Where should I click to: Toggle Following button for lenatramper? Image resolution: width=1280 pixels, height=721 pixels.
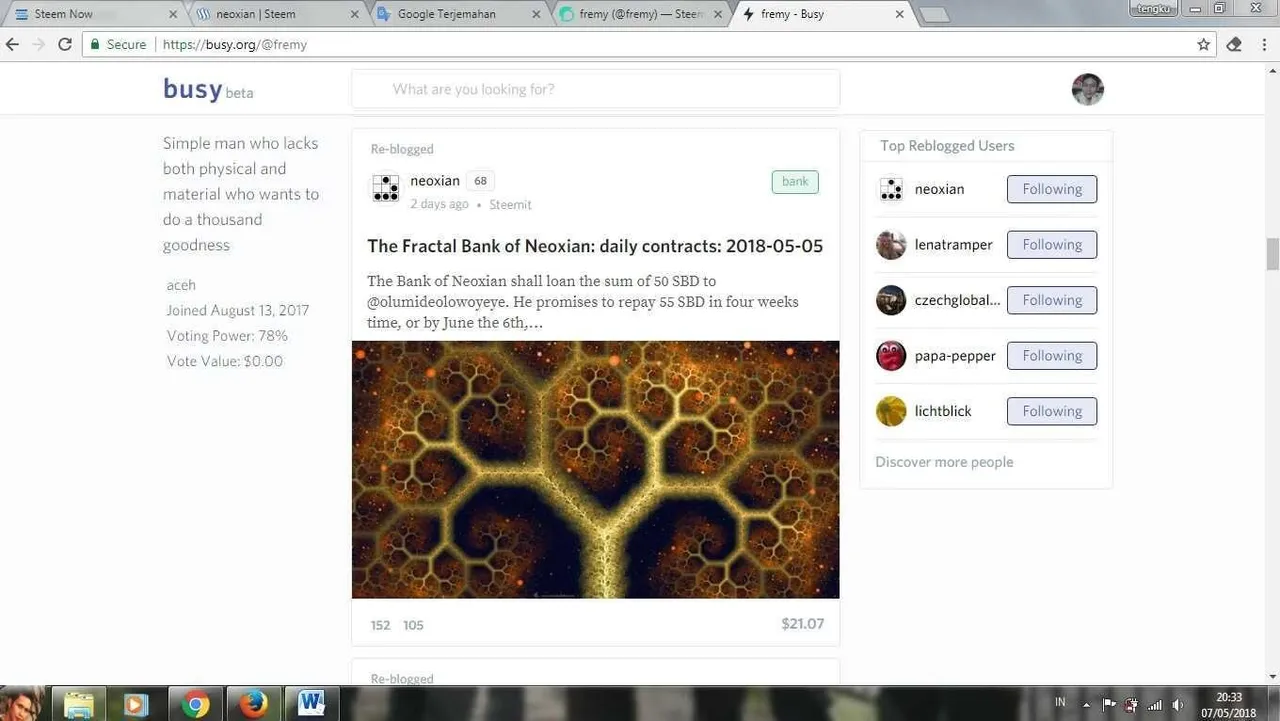(1052, 244)
